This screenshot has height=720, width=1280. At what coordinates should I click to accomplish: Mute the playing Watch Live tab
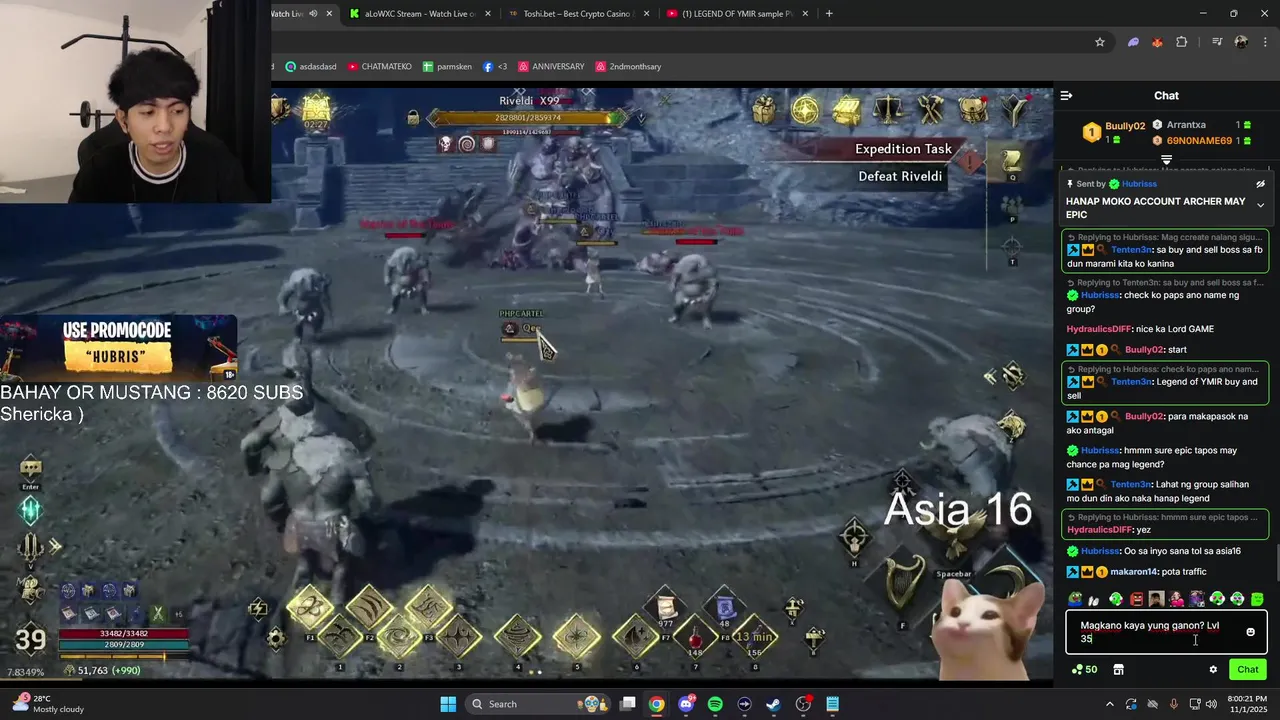click(313, 14)
